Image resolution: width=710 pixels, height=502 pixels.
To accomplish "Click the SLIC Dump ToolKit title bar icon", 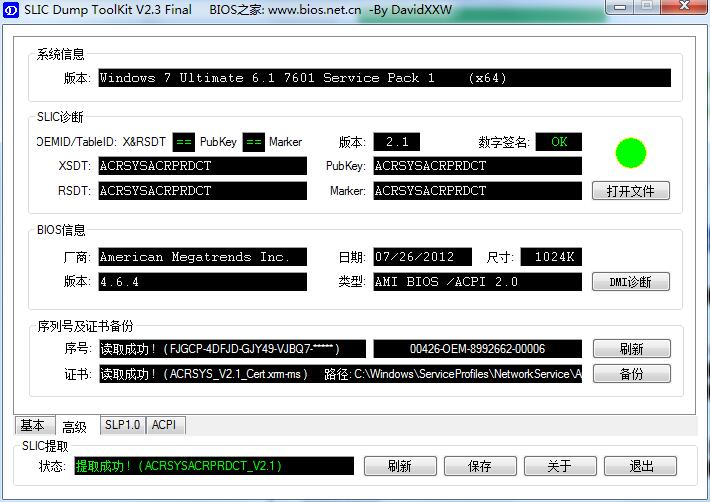I will [10, 9].
